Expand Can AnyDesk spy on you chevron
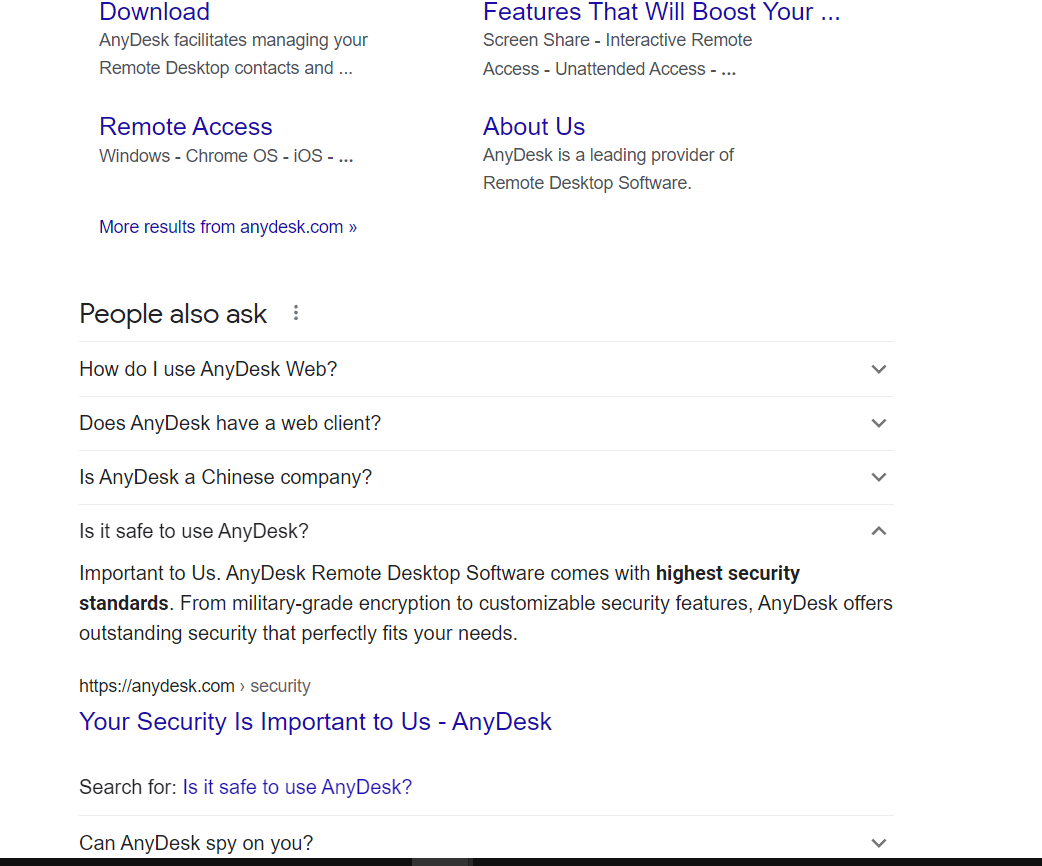1042x866 pixels. (x=879, y=843)
